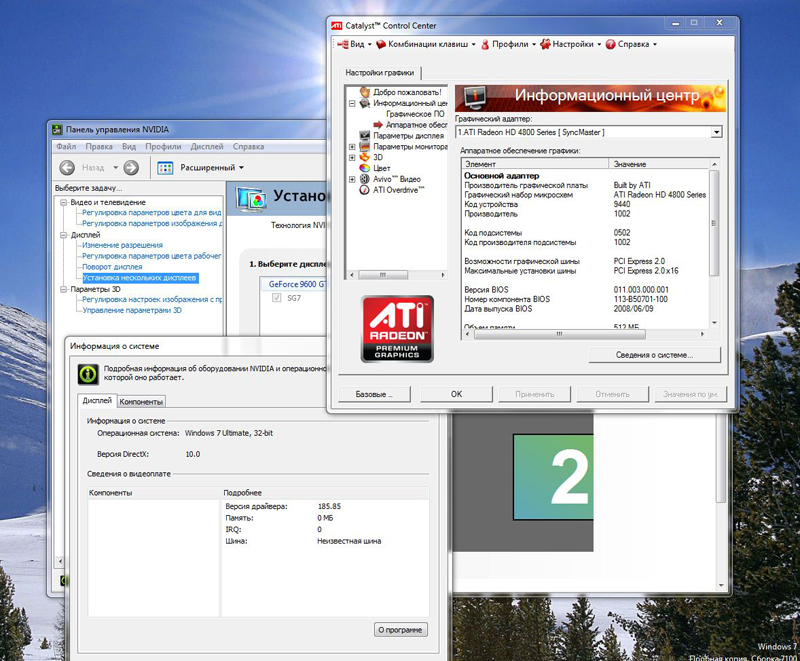Open the Графический адаптер dropdown

pyautogui.click(x=716, y=131)
